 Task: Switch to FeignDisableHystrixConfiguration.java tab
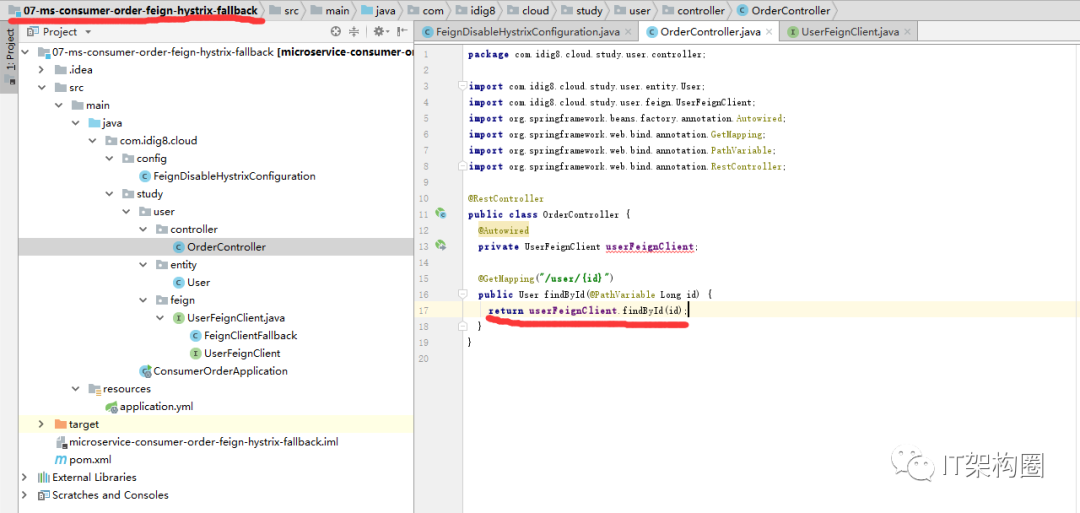point(527,32)
